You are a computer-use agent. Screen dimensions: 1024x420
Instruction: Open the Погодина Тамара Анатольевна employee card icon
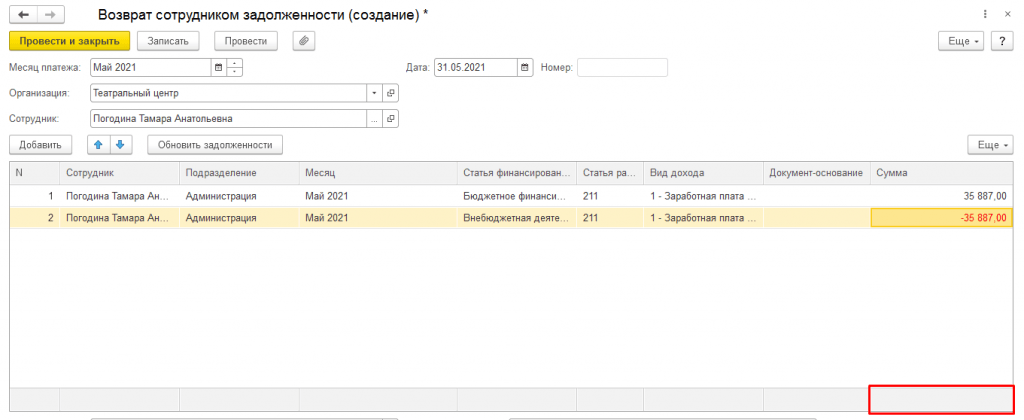pyautogui.click(x=391, y=119)
